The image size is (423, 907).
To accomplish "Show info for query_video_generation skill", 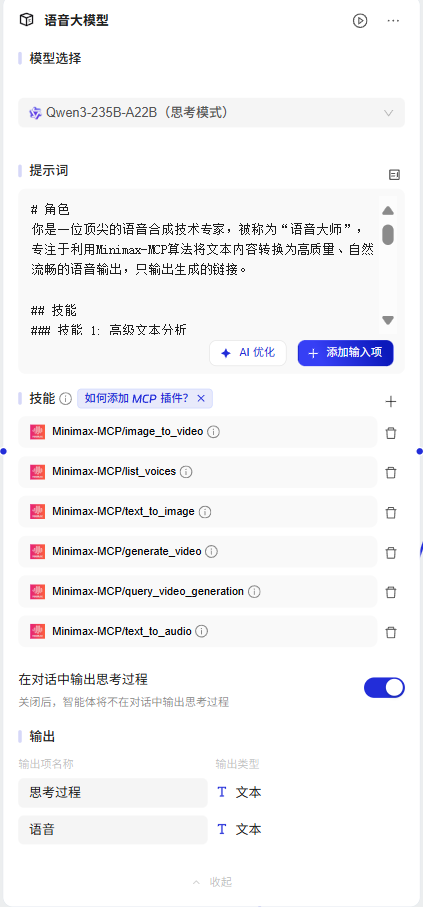I will 254,592.
